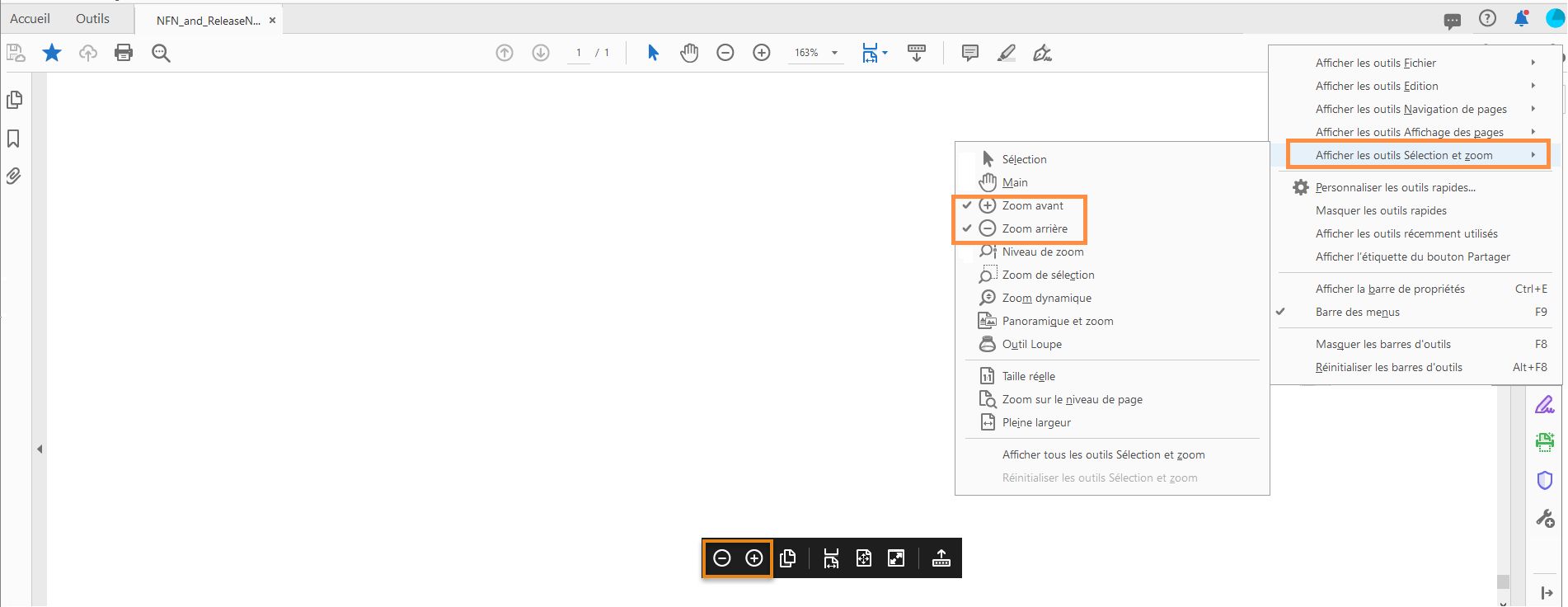Click the notifications bell icon
The height and width of the screenshot is (607, 1568).
(x=1521, y=18)
